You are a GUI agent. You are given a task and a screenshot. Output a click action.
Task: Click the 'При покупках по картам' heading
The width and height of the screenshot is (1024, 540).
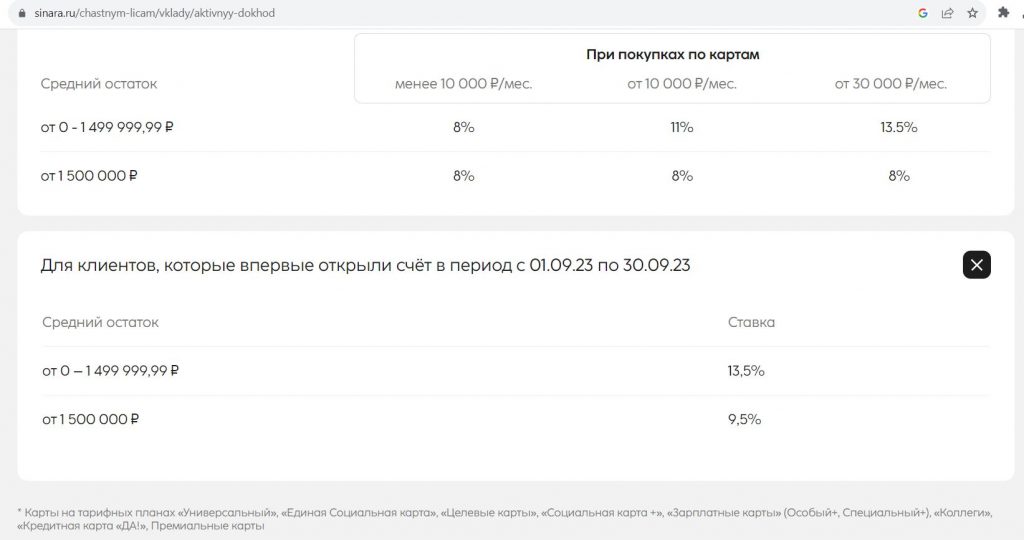click(x=672, y=55)
